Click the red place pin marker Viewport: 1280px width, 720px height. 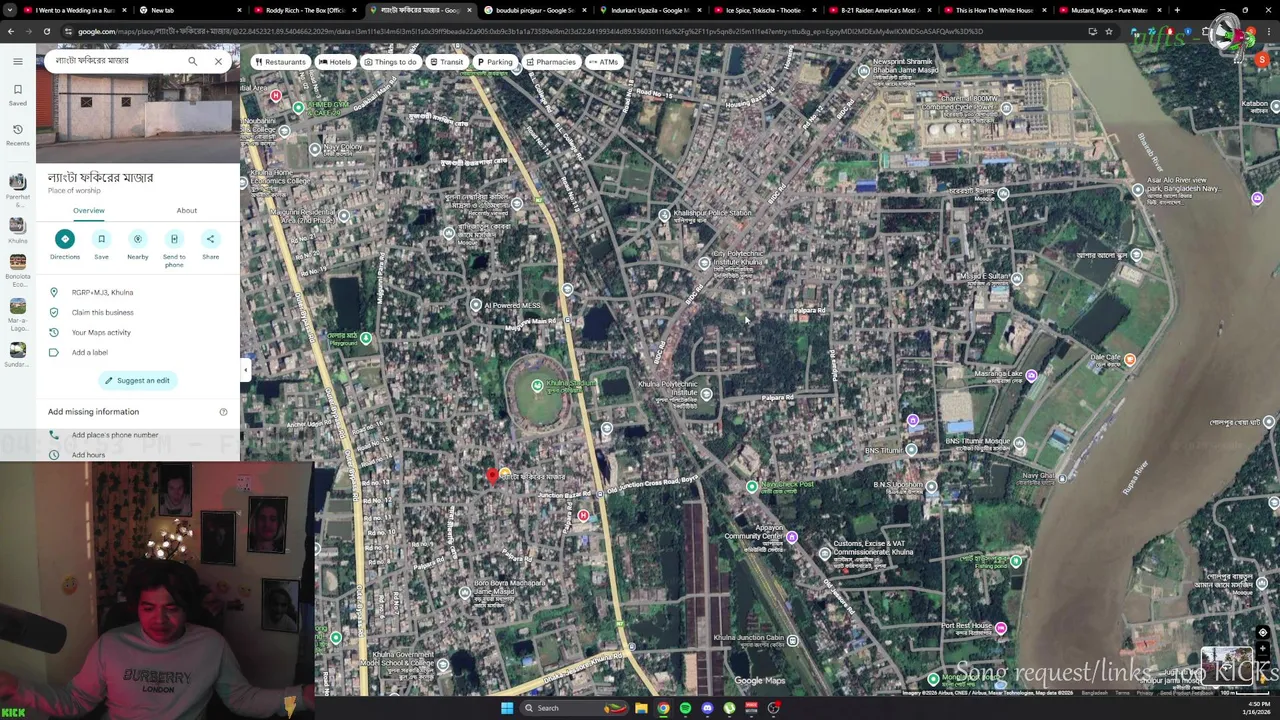pos(491,477)
